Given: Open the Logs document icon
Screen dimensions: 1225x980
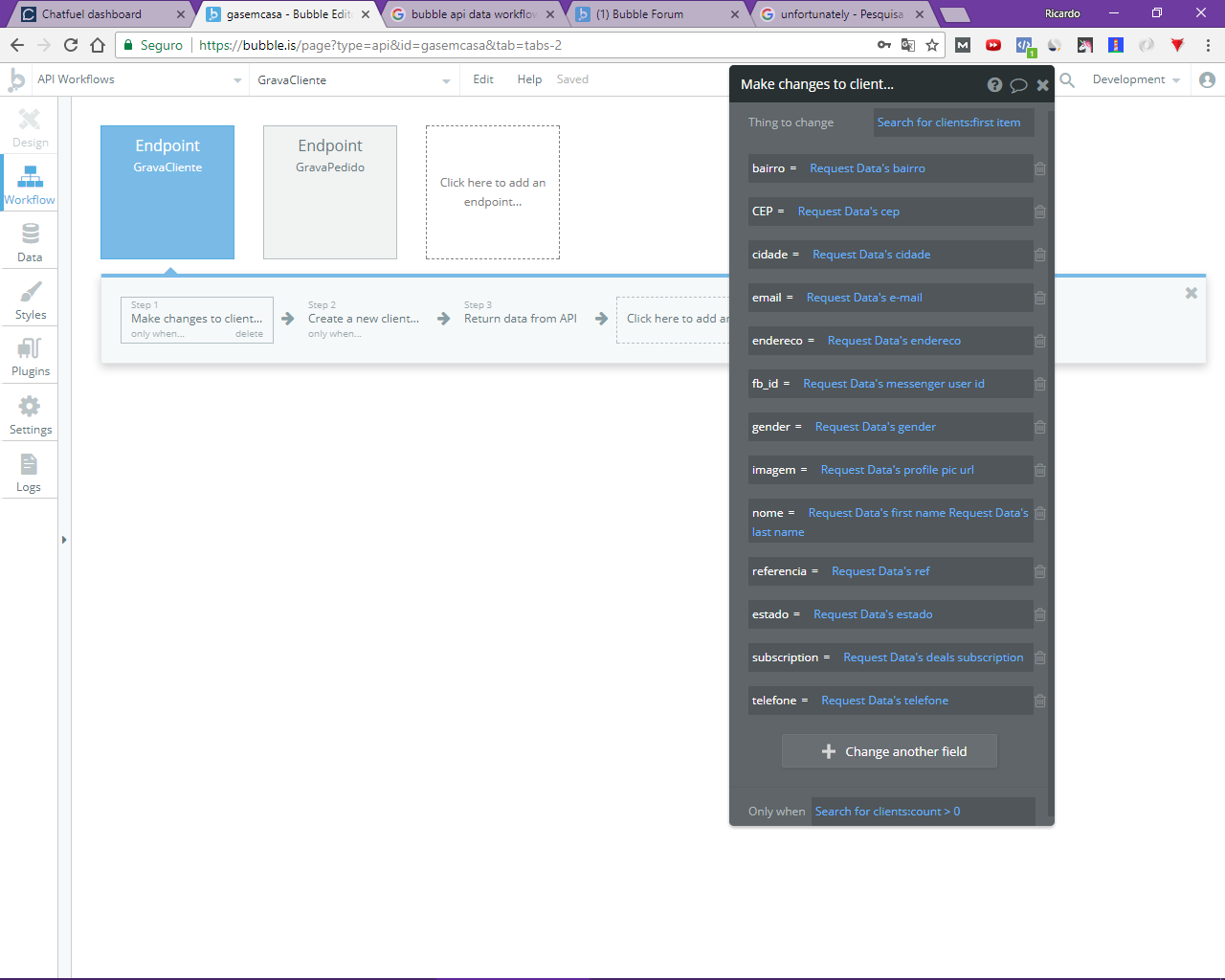Looking at the screenshot, I should pyautogui.click(x=29, y=464).
